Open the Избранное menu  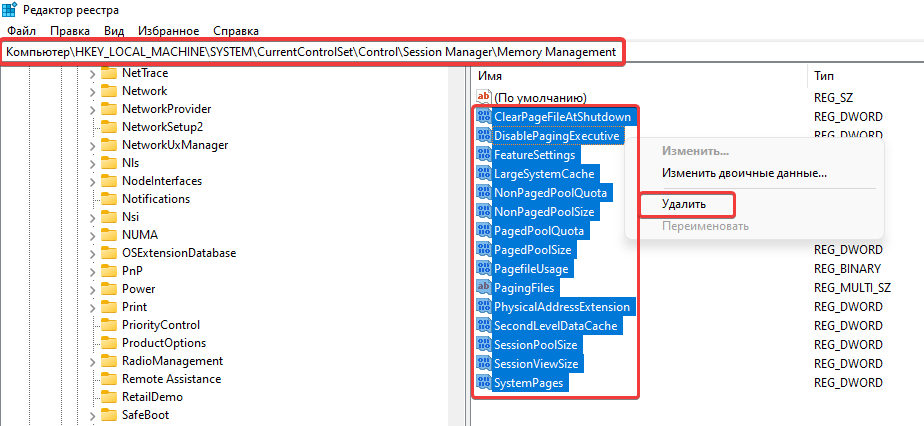pos(170,31)
